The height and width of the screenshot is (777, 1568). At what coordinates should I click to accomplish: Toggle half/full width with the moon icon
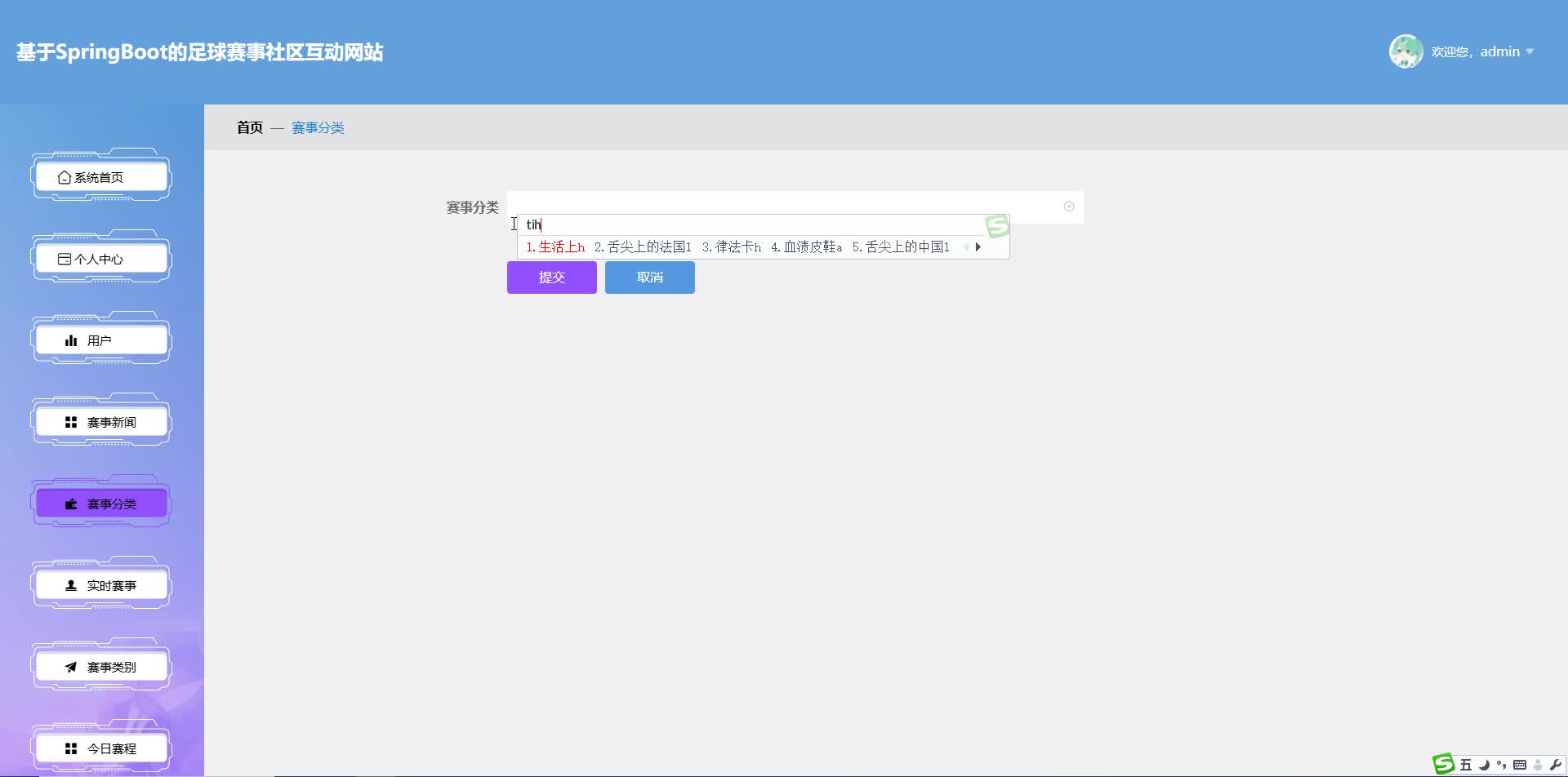(x=1484, y=765)
